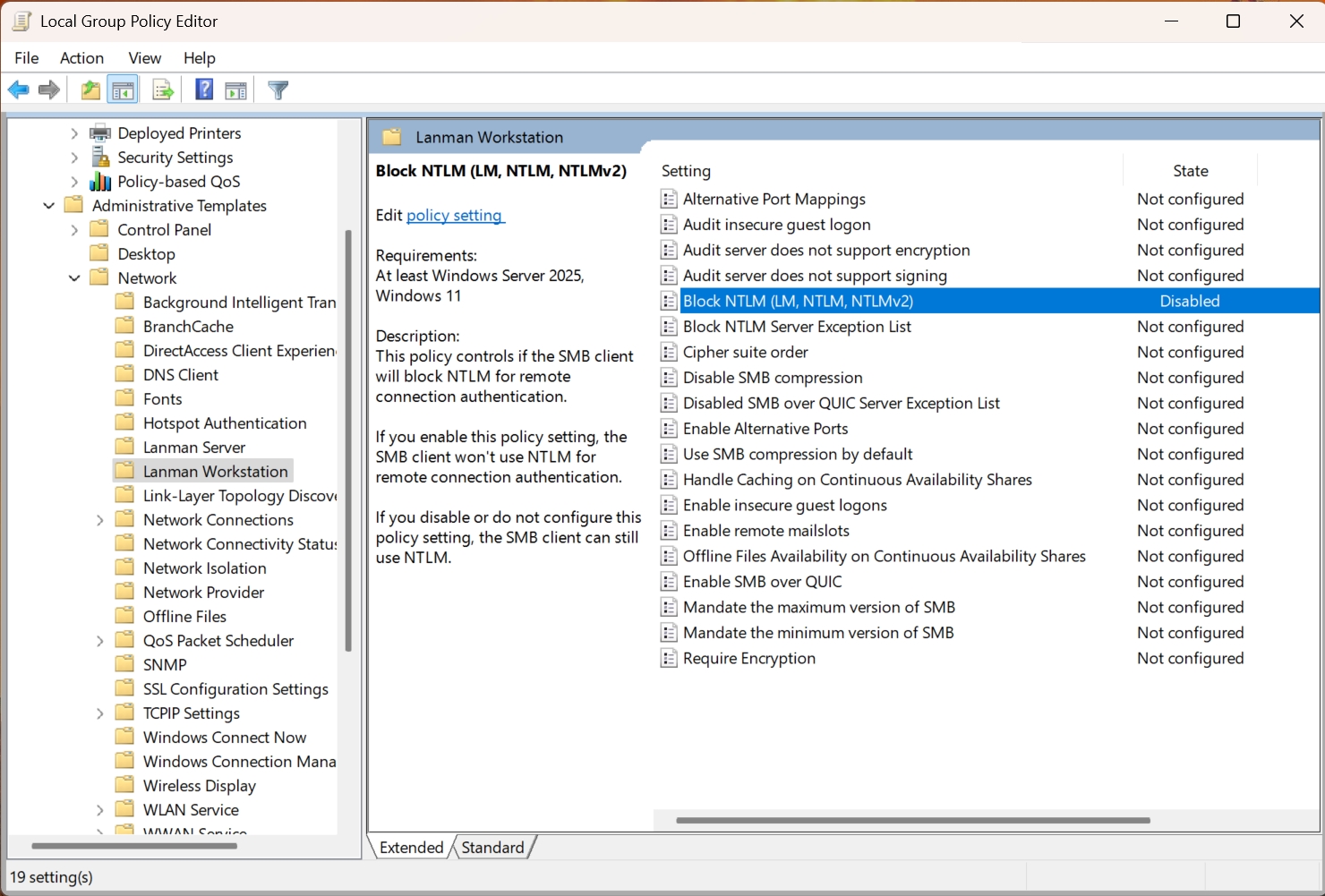Viewport: 1325px width, 896px height.
Task: Select the Require Encryption setting
Action: [x=748, y=659]
